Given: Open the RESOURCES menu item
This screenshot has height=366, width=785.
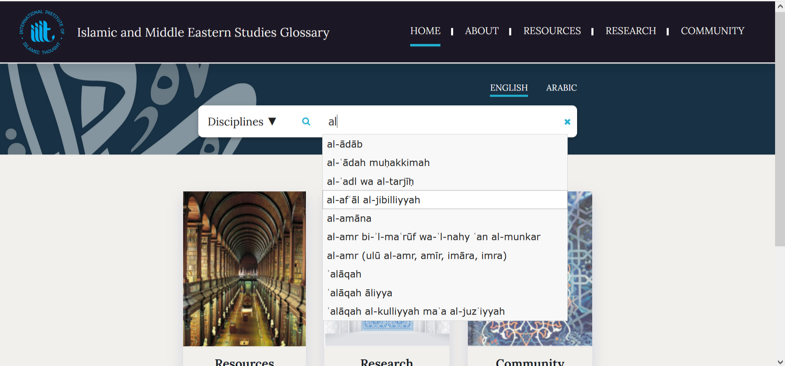Looking at the screenshot, I should (552, 31).
